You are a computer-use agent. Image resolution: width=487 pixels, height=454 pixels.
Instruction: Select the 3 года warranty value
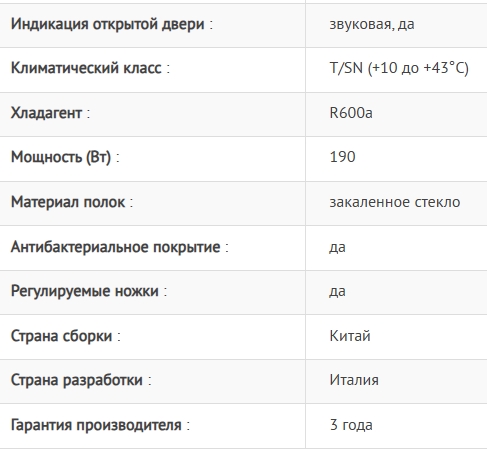click(x=351, y=425)
